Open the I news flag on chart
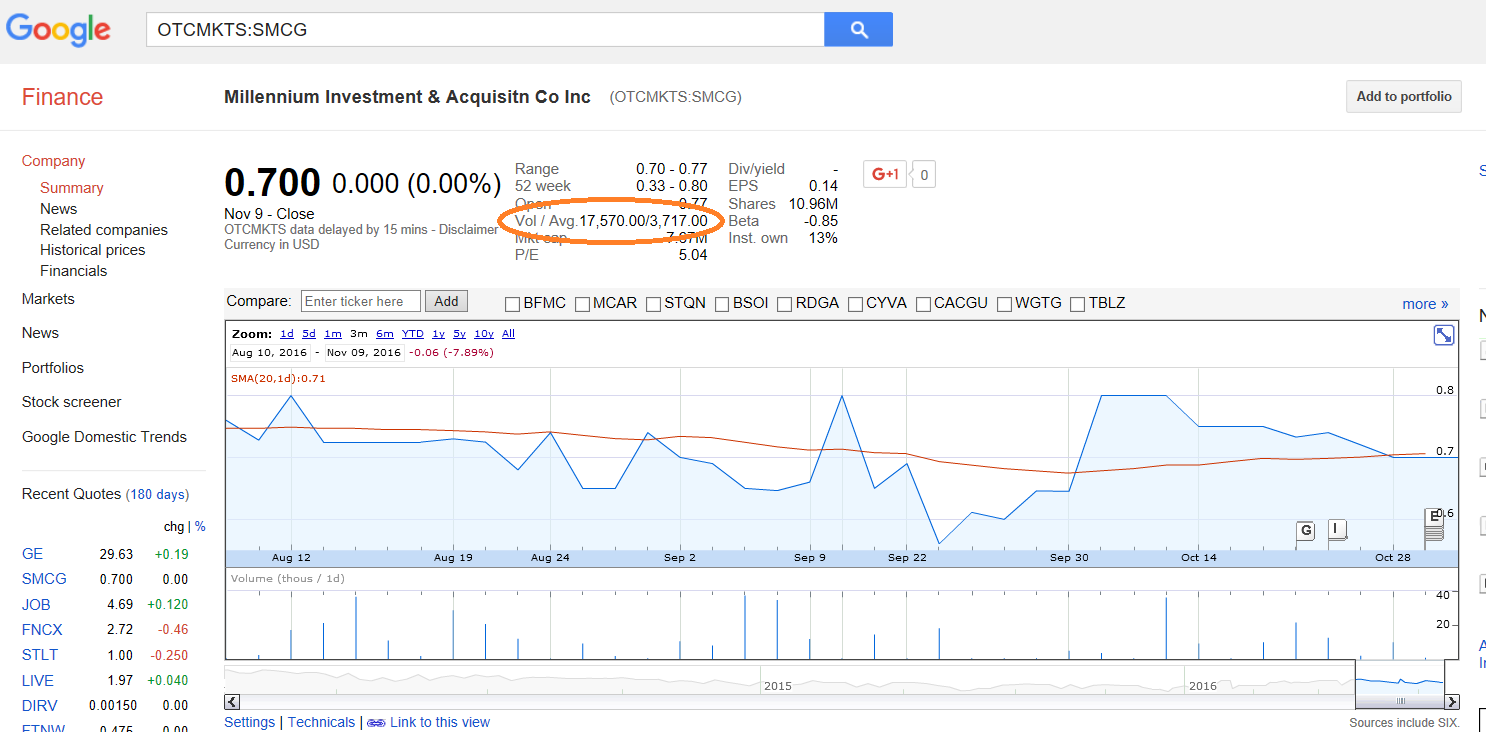The height and width of the screenshot is (732, 1486). click(x=1336, y=529)
